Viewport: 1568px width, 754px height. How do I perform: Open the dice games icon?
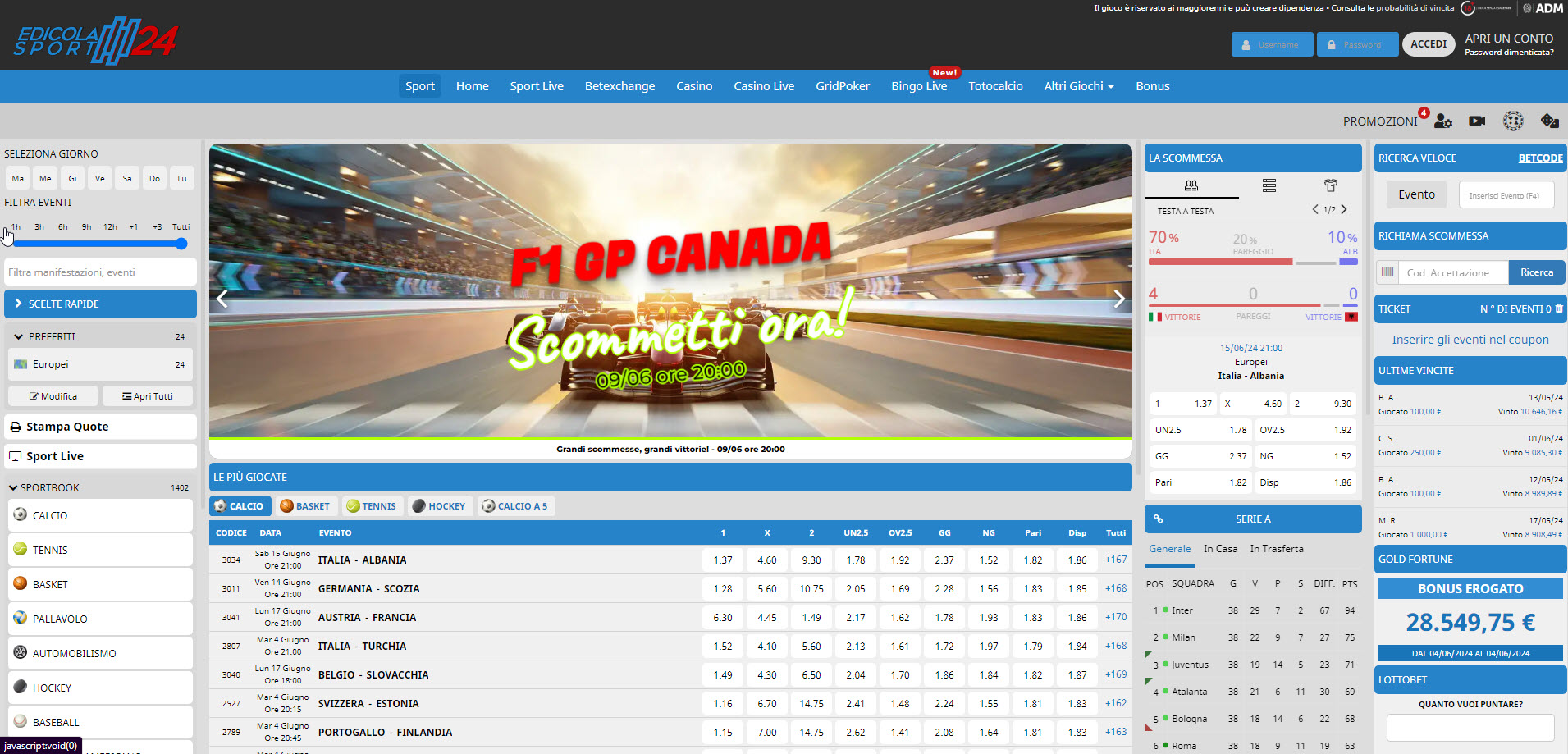[1549, 121]
